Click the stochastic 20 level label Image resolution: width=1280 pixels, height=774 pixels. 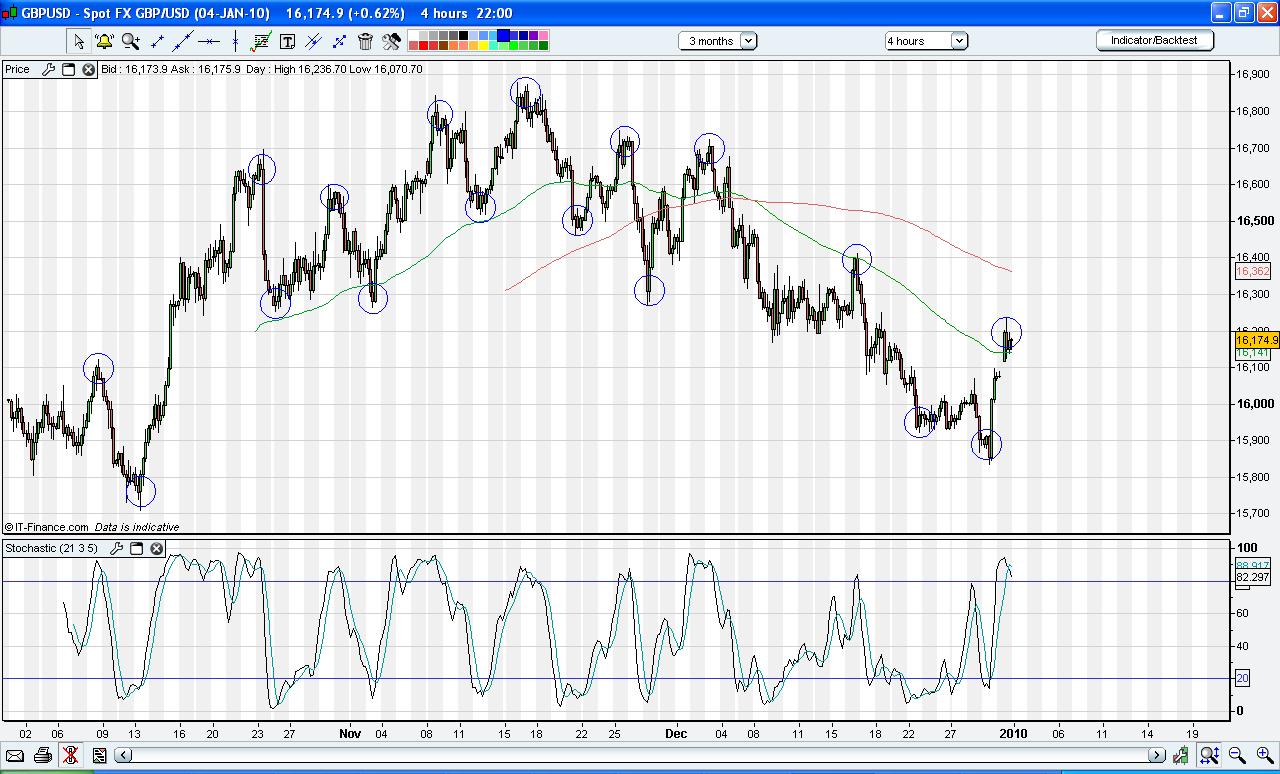click(1243, 679)
